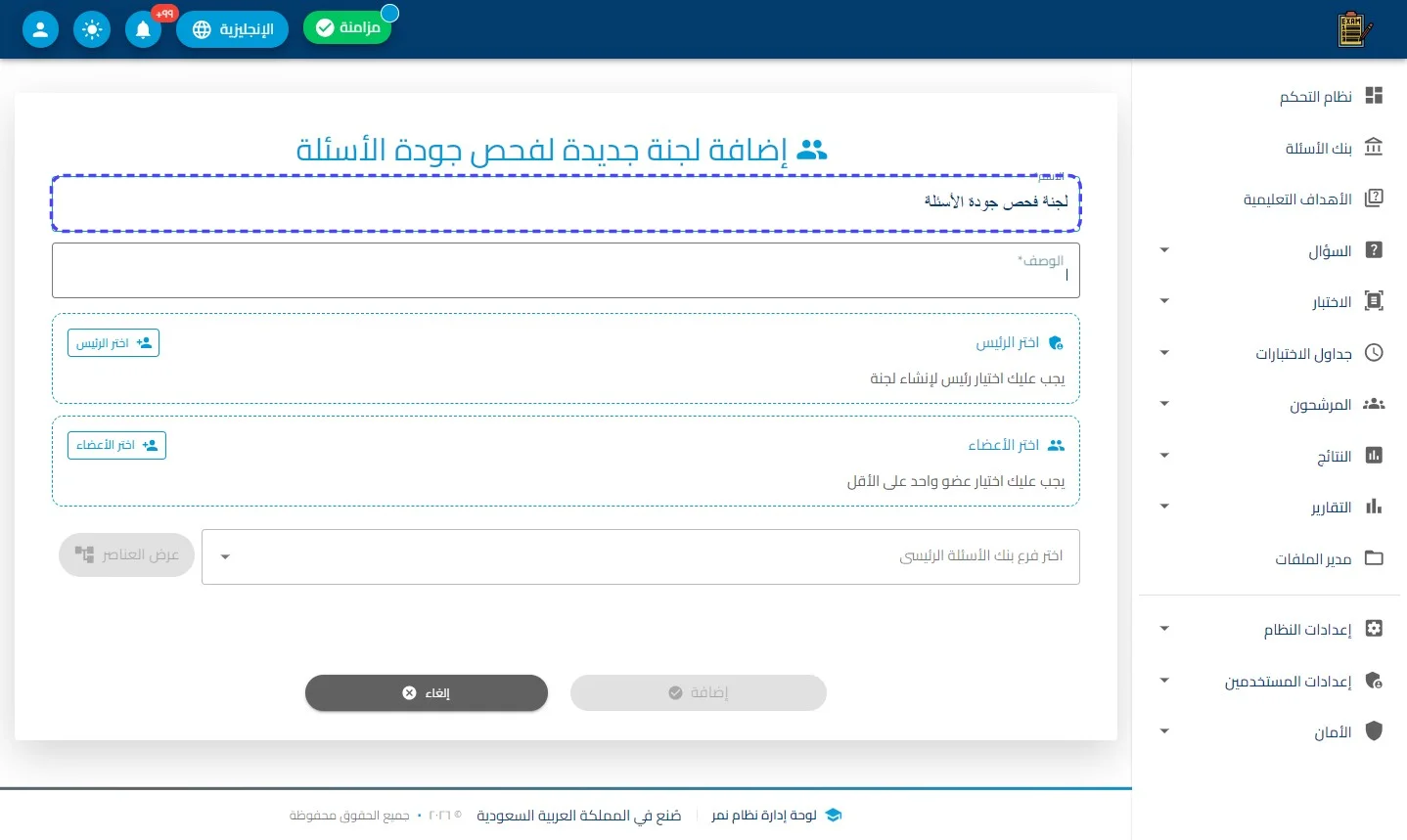Screen dimensions: 1407x840
Task: Click the السؤال question mark icon
Action: [1374, 250]
